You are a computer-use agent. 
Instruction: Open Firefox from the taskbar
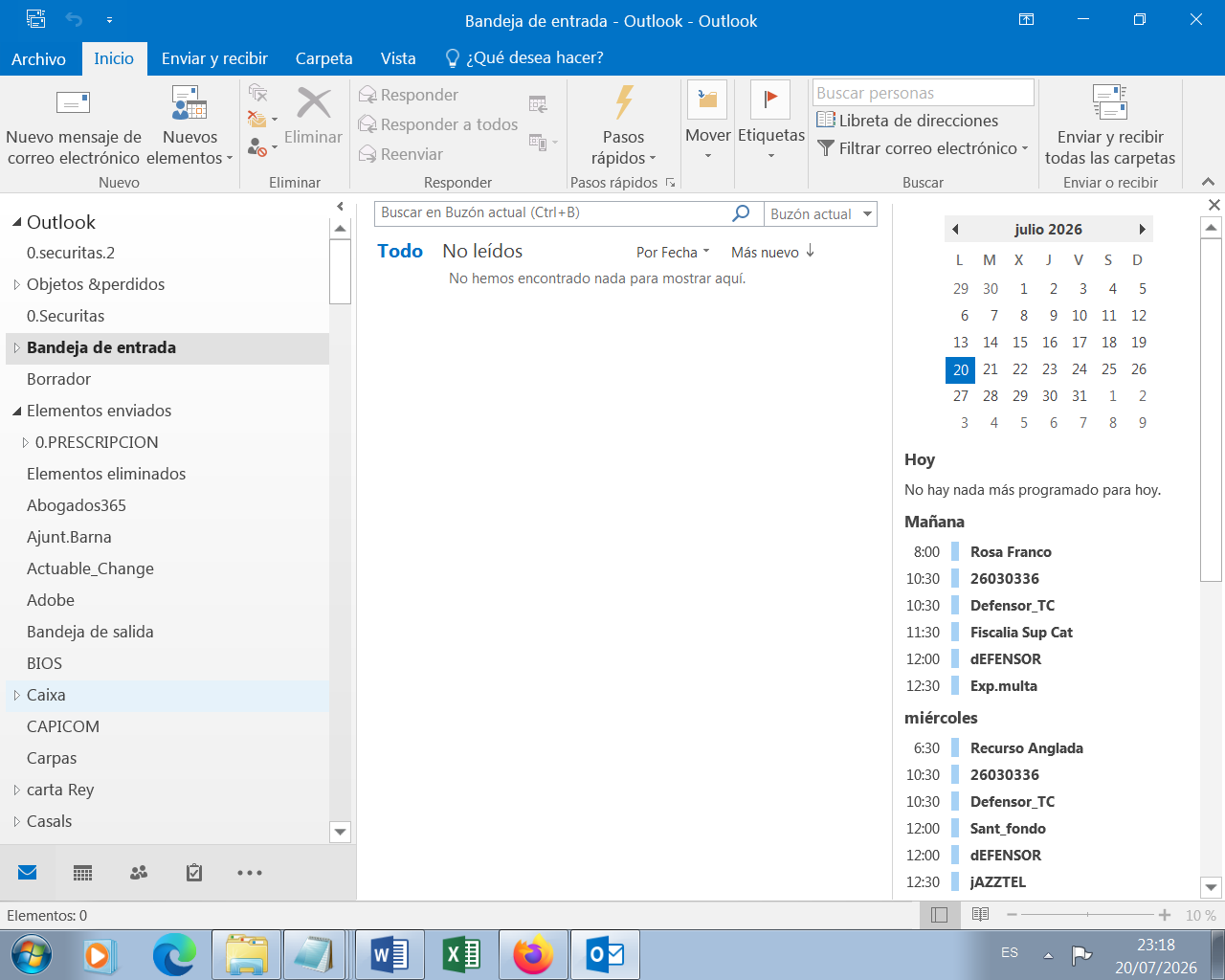tap(533, 955)
